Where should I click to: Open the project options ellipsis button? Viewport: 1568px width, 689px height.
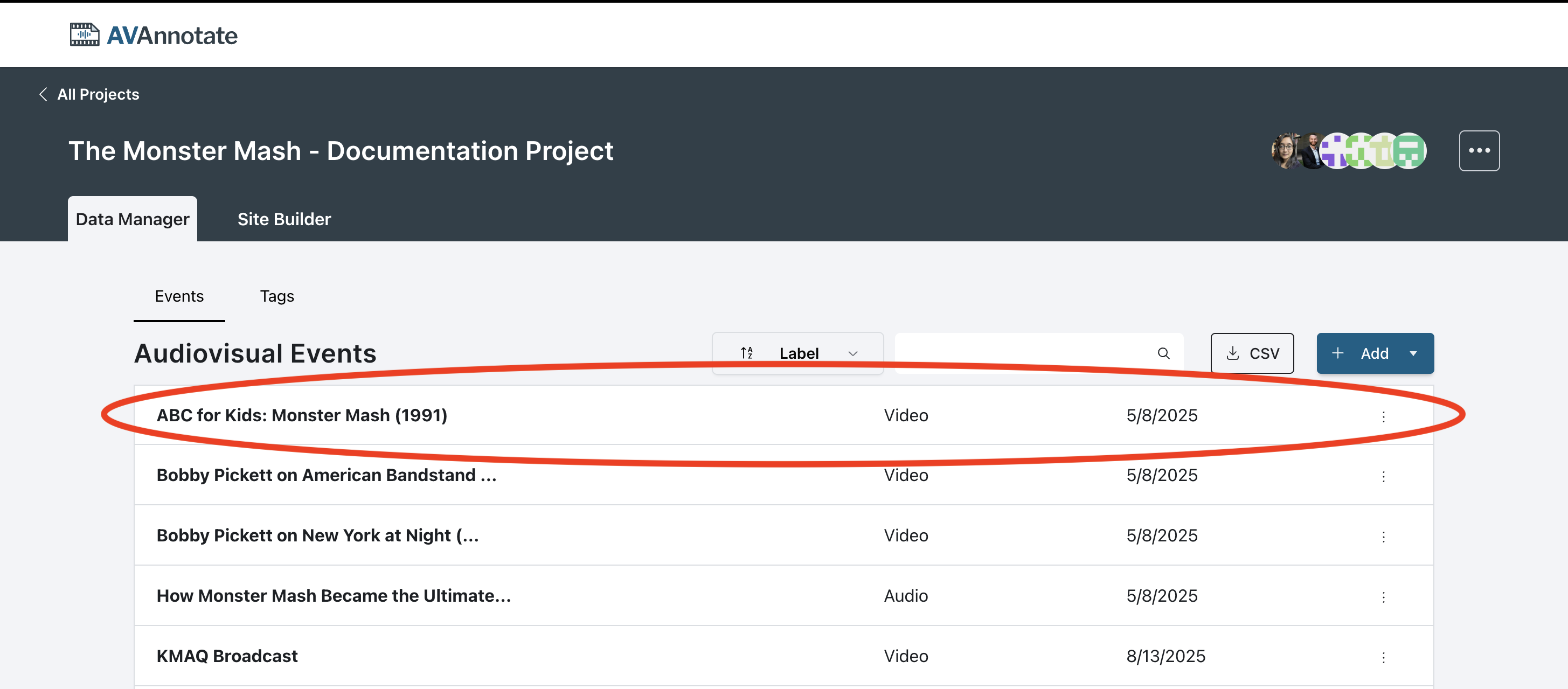point(1479,150)
